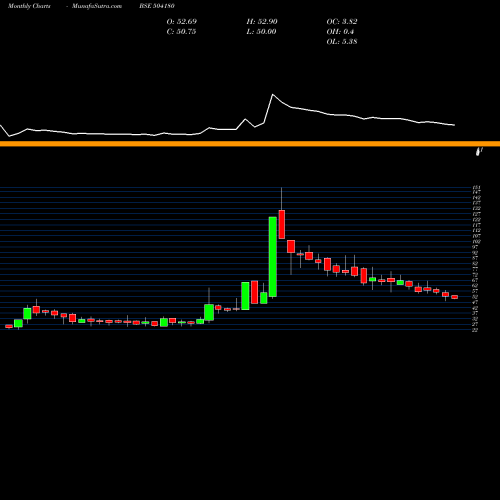Click the last red candlestick at the right end
Viewport: 500px width, 500px height.
pyautogui.click(x=455, y=297)
